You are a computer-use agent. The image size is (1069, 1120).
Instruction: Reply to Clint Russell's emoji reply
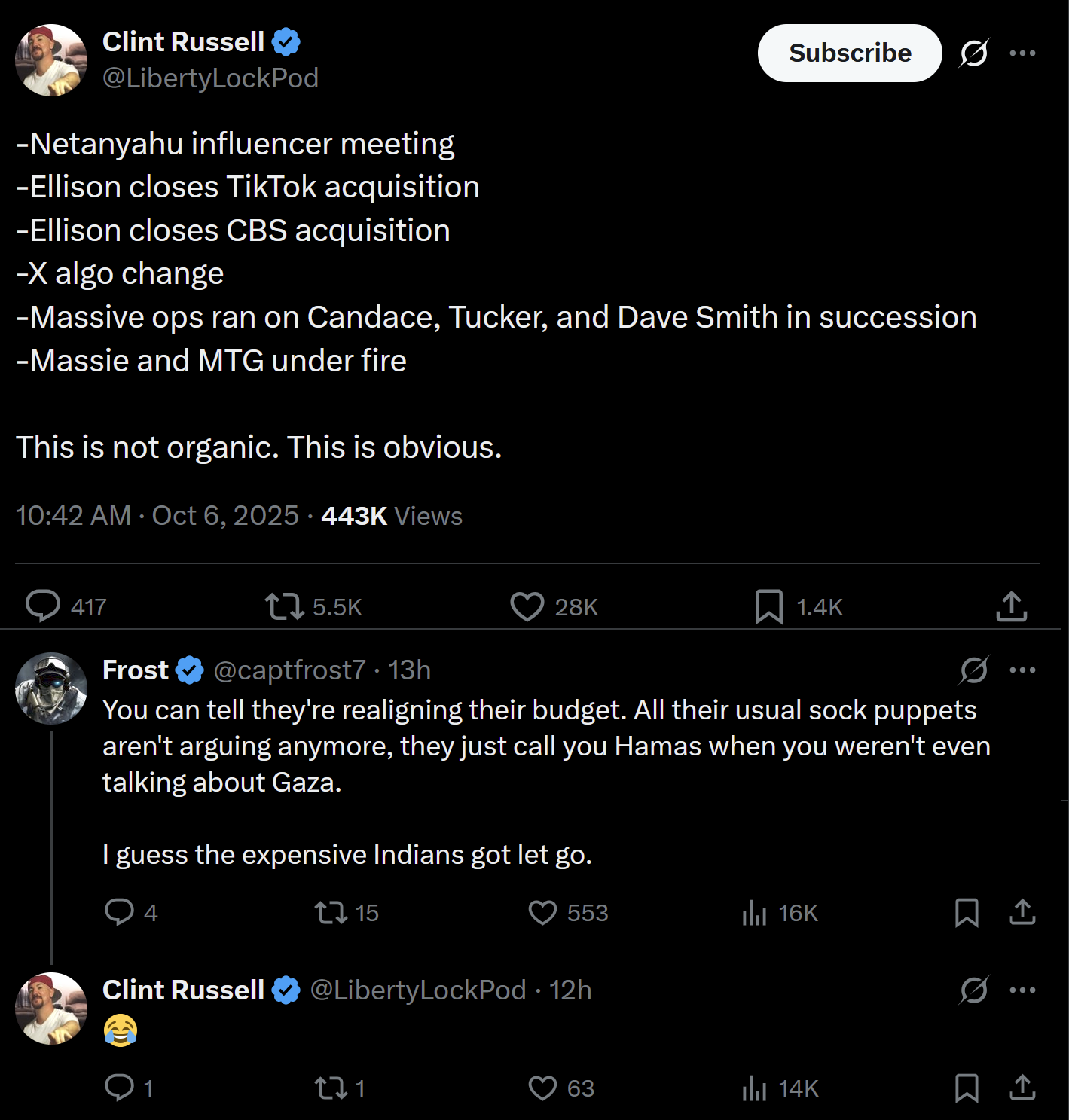click(x=119, y=1088)
